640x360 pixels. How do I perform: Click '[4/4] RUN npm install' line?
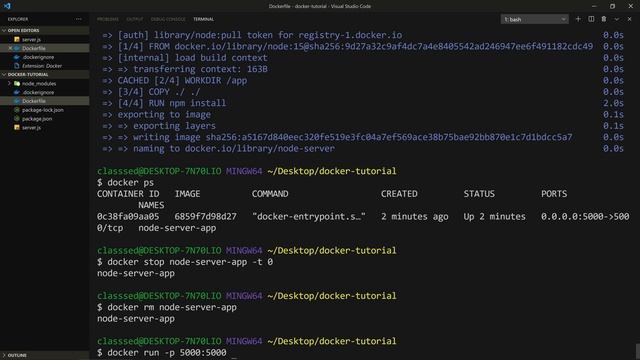coord(171,103)
